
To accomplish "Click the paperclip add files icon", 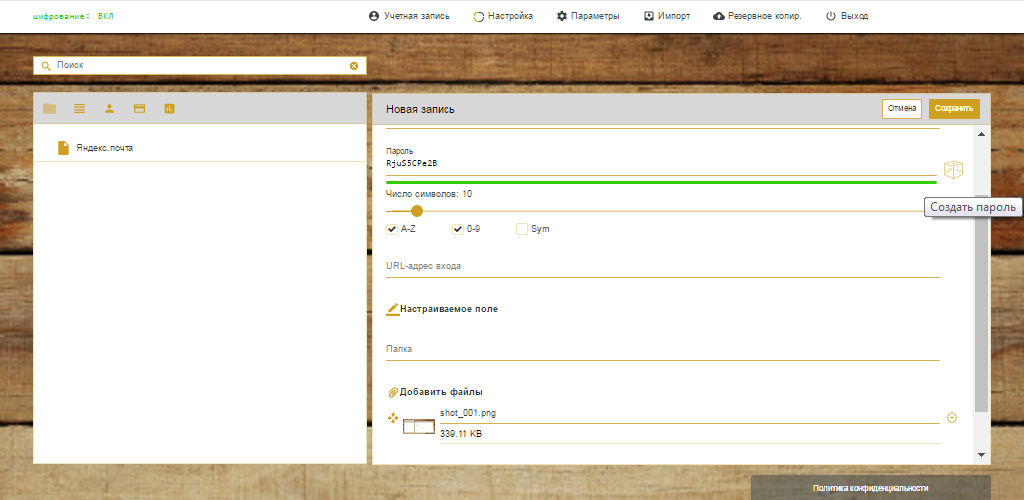I will 392,392.
